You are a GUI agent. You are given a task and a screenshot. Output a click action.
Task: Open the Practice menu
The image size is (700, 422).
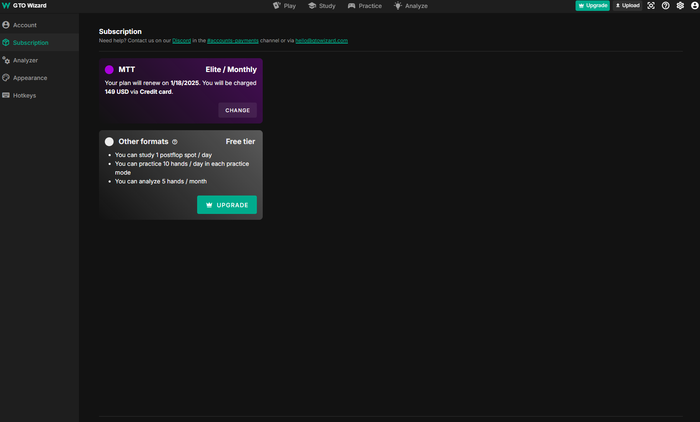[365, 6]
